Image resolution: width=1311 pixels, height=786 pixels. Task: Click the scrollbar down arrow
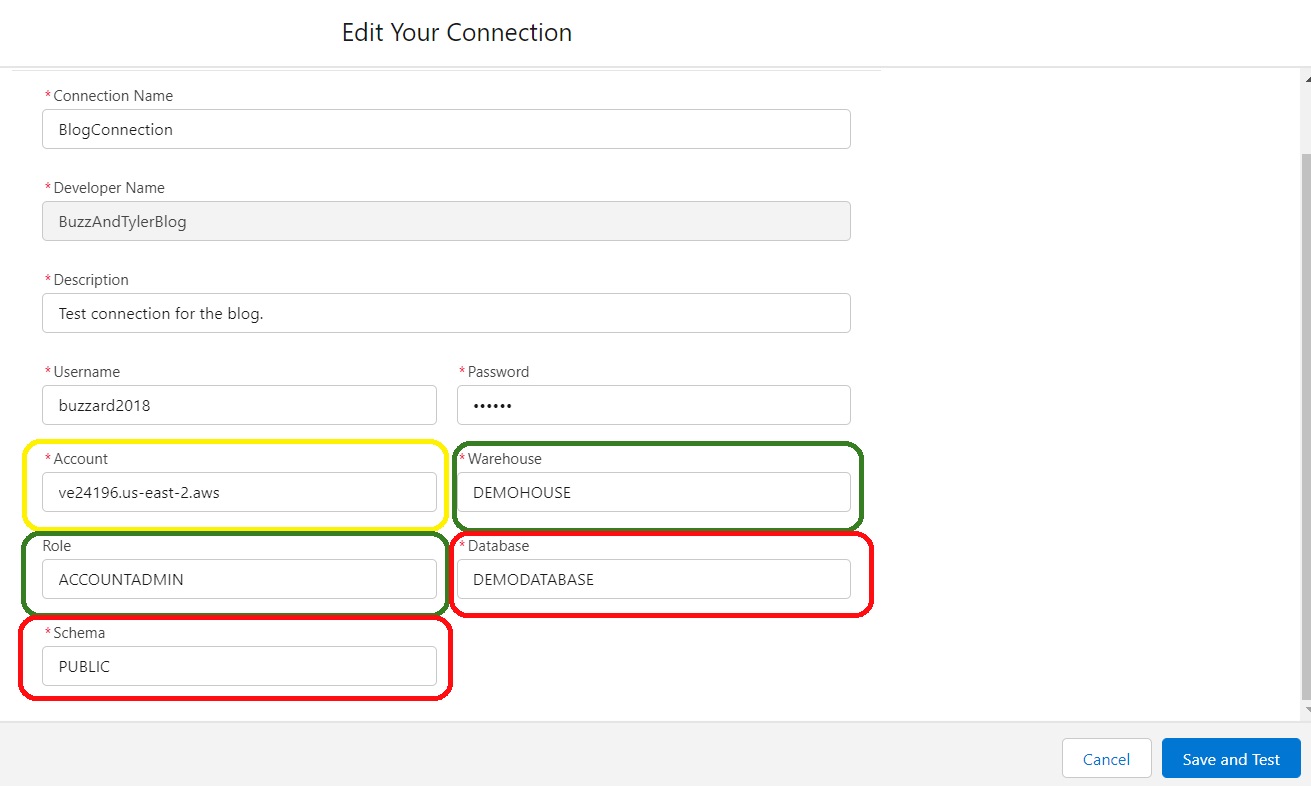(1305, 709)
